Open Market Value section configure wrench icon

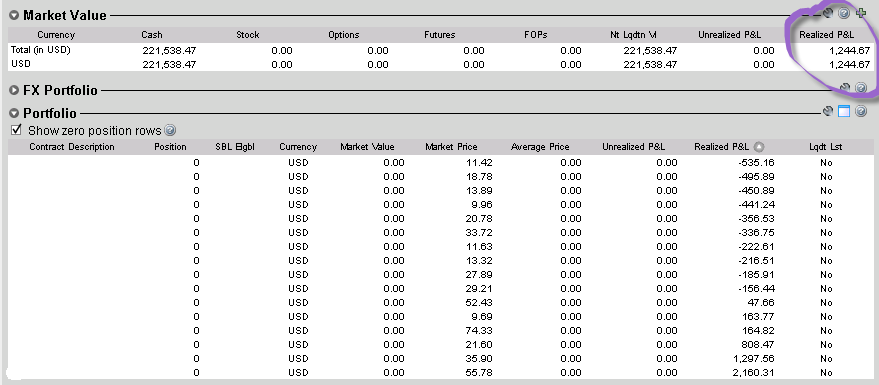point(828,13)
